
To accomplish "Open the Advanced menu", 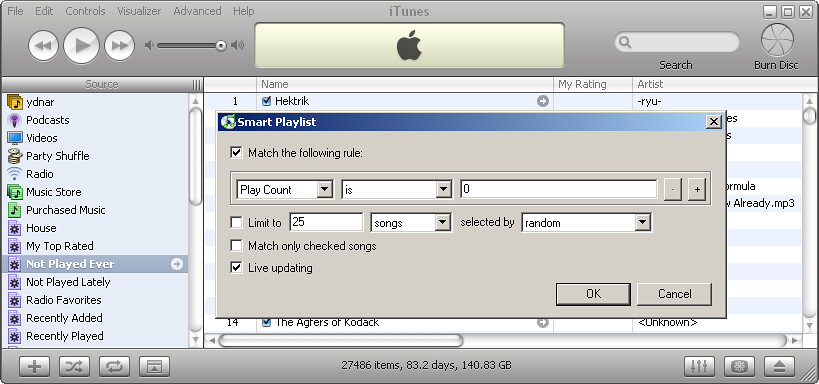I will click(x=197, y=11).
